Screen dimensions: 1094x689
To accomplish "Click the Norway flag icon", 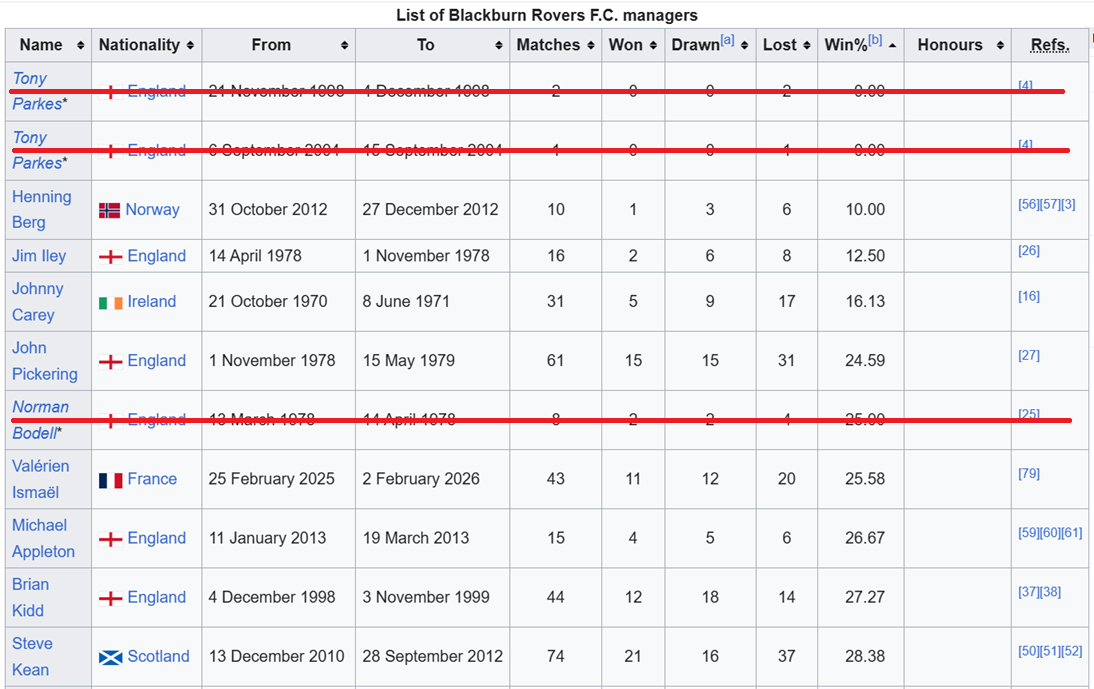I will pos(110,210).
